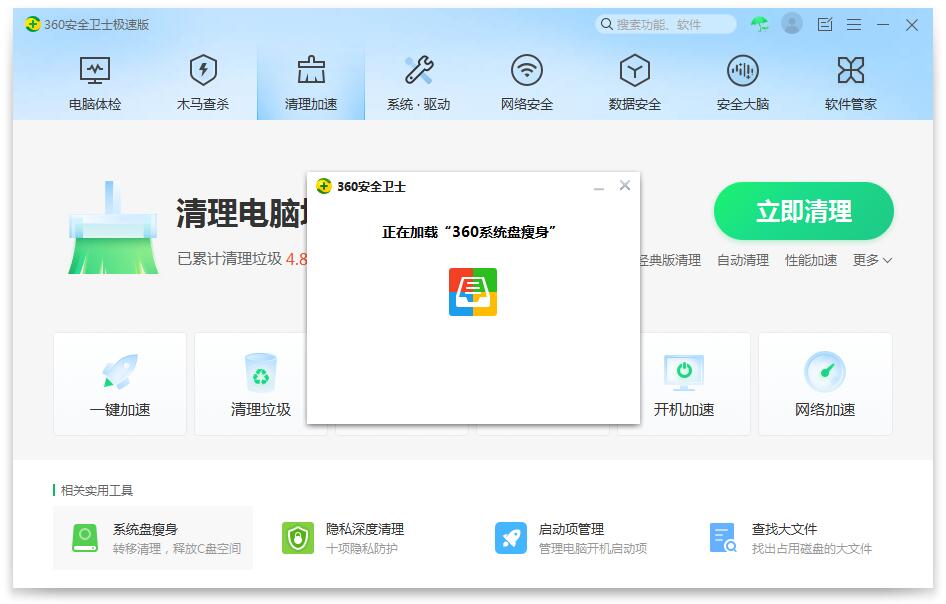This screenshot has width=946, height=604.
Task: Open the 软件管家 tab
Action: [x=851, y=83]
